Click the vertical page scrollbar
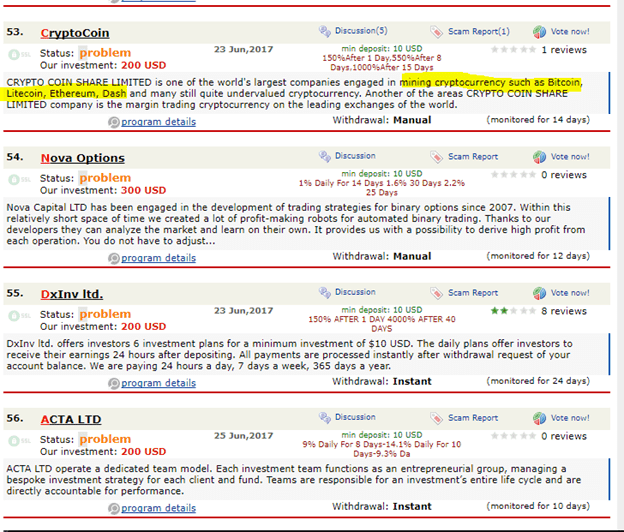Screen dimensions: 624x532 click(x=620, y=266)
